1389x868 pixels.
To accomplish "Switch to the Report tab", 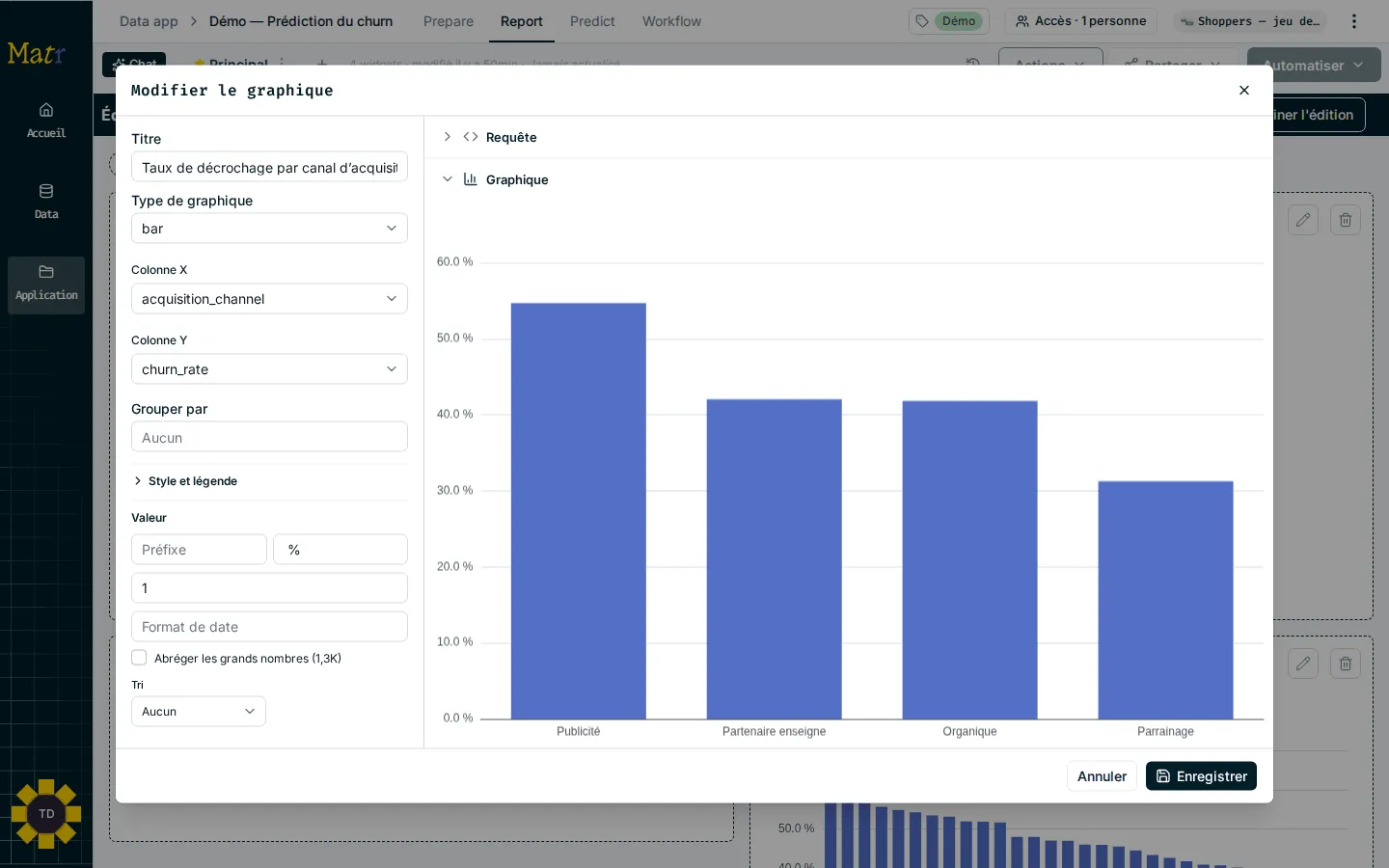I will (522, 21).
